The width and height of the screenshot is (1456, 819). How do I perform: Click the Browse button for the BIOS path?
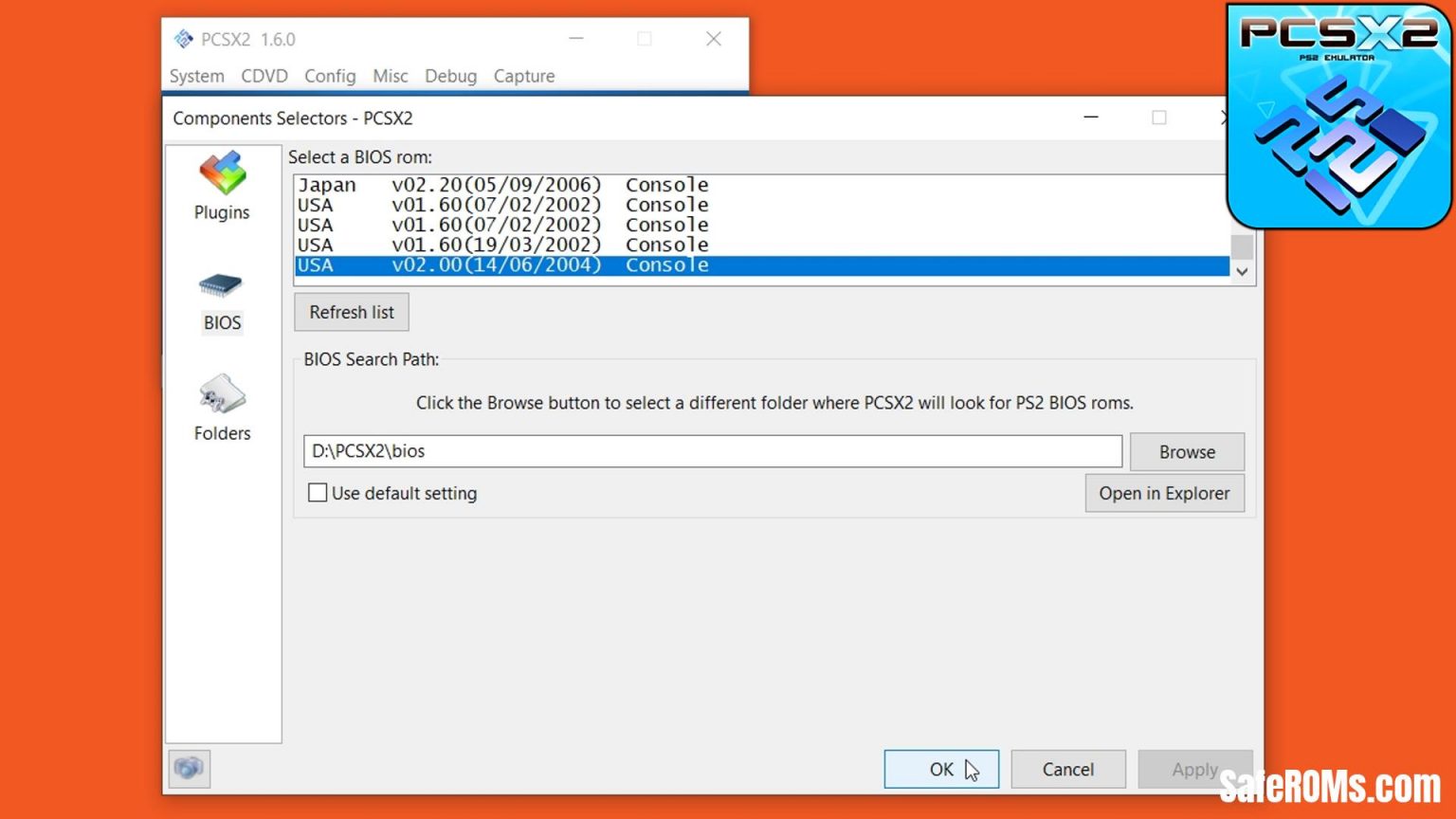point(1186,451)
